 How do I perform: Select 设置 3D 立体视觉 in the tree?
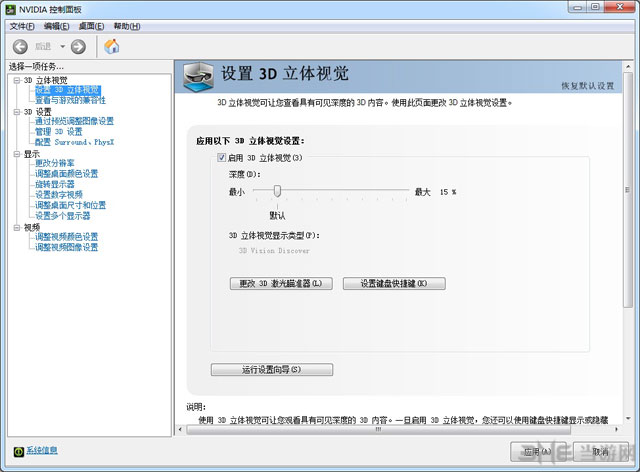[68, 90]
